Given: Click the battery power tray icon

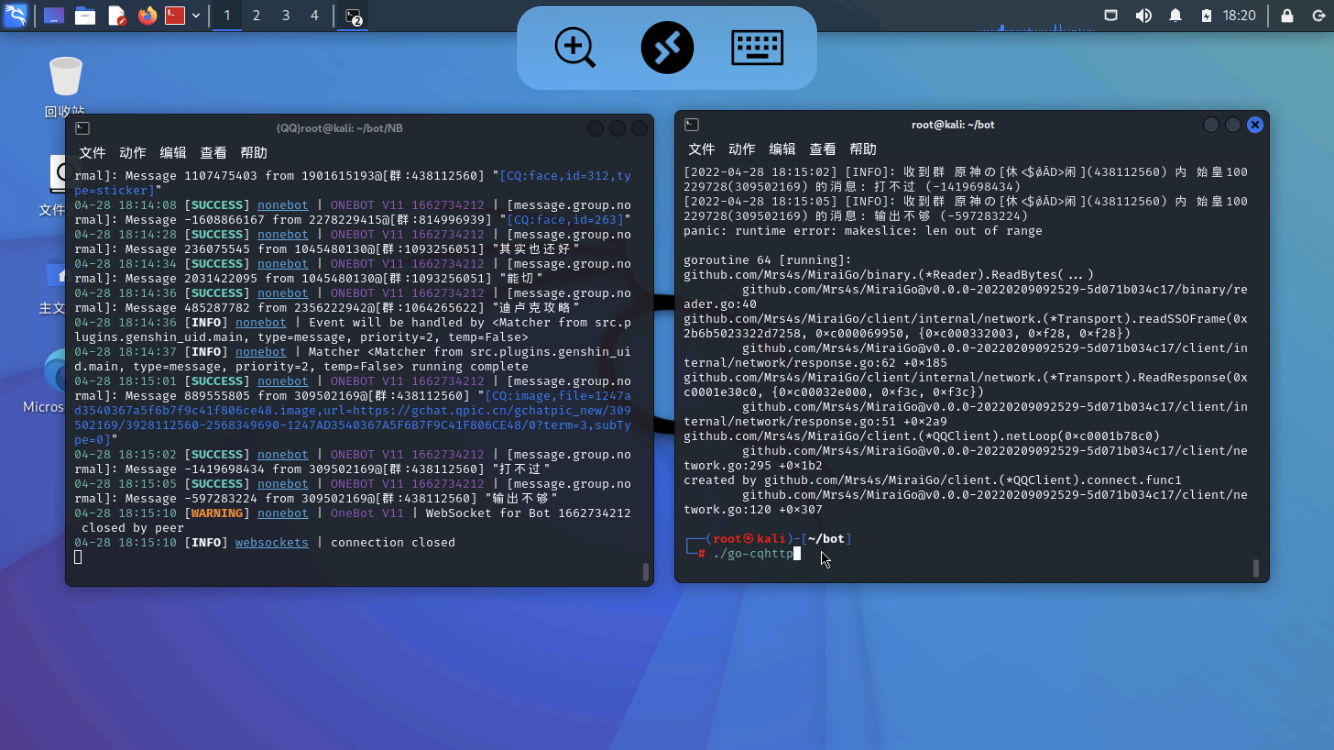Looking at the screenshot, I should point(1206,16).
